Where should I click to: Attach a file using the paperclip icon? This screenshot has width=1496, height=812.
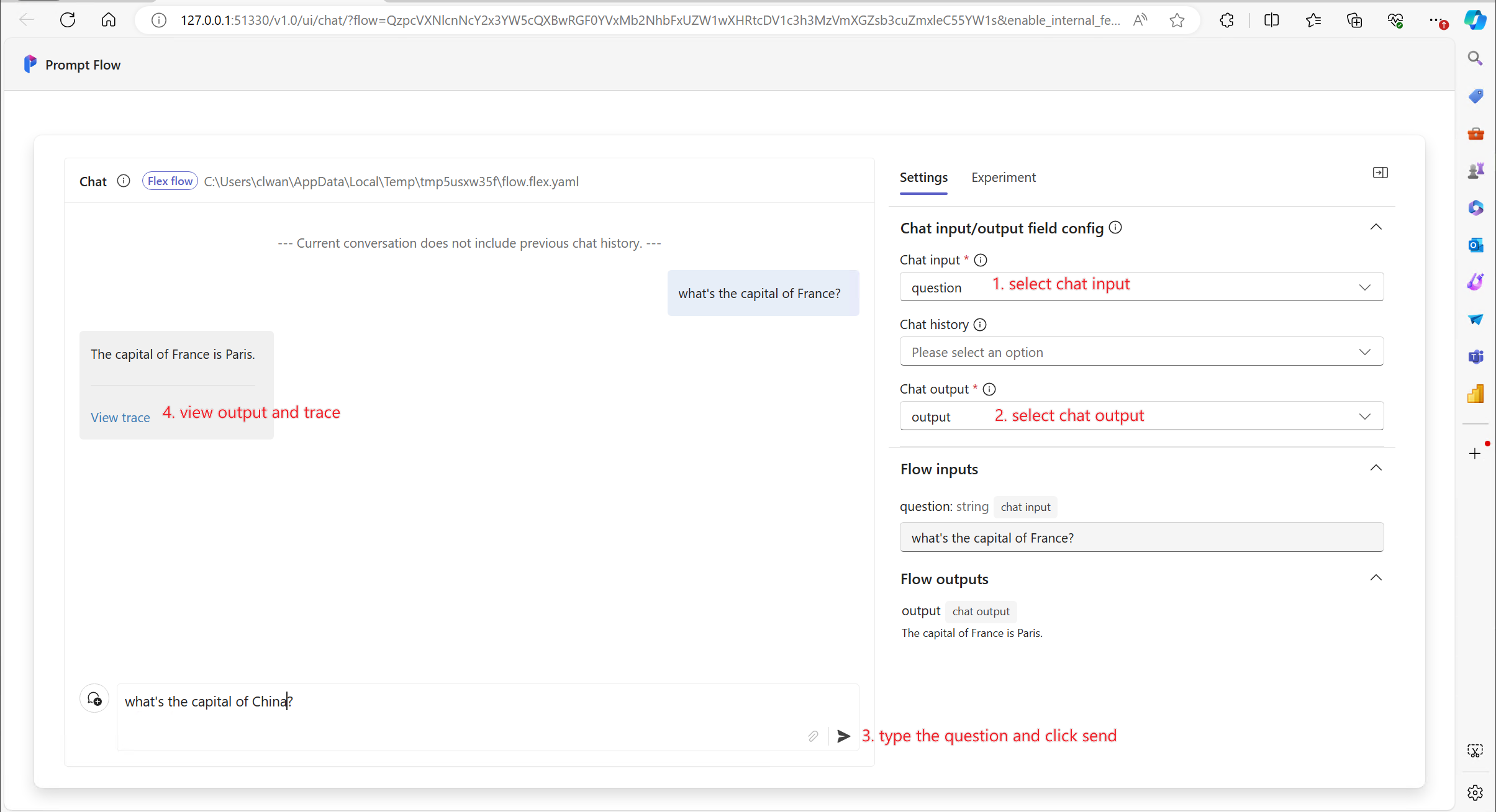click(814, 736)
